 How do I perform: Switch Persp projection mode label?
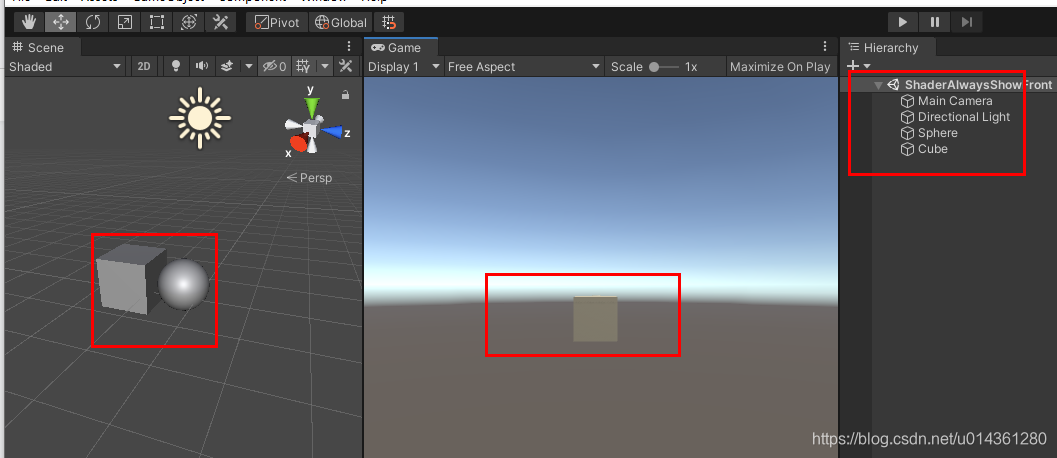click(309, 178)
